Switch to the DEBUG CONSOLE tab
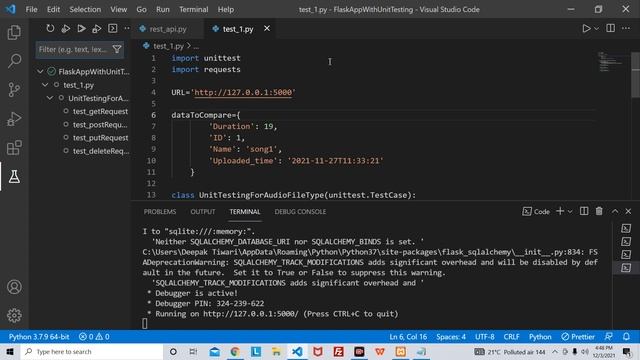The image size is (640, 360). tap(300, 211)
